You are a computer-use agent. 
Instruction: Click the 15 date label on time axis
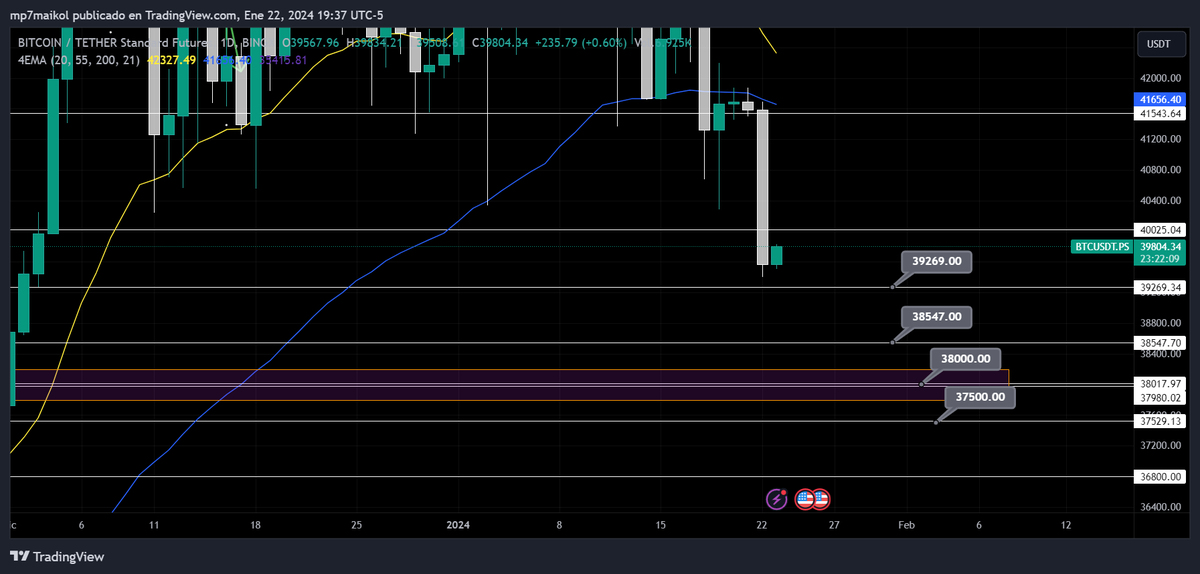tap(661, 524)
